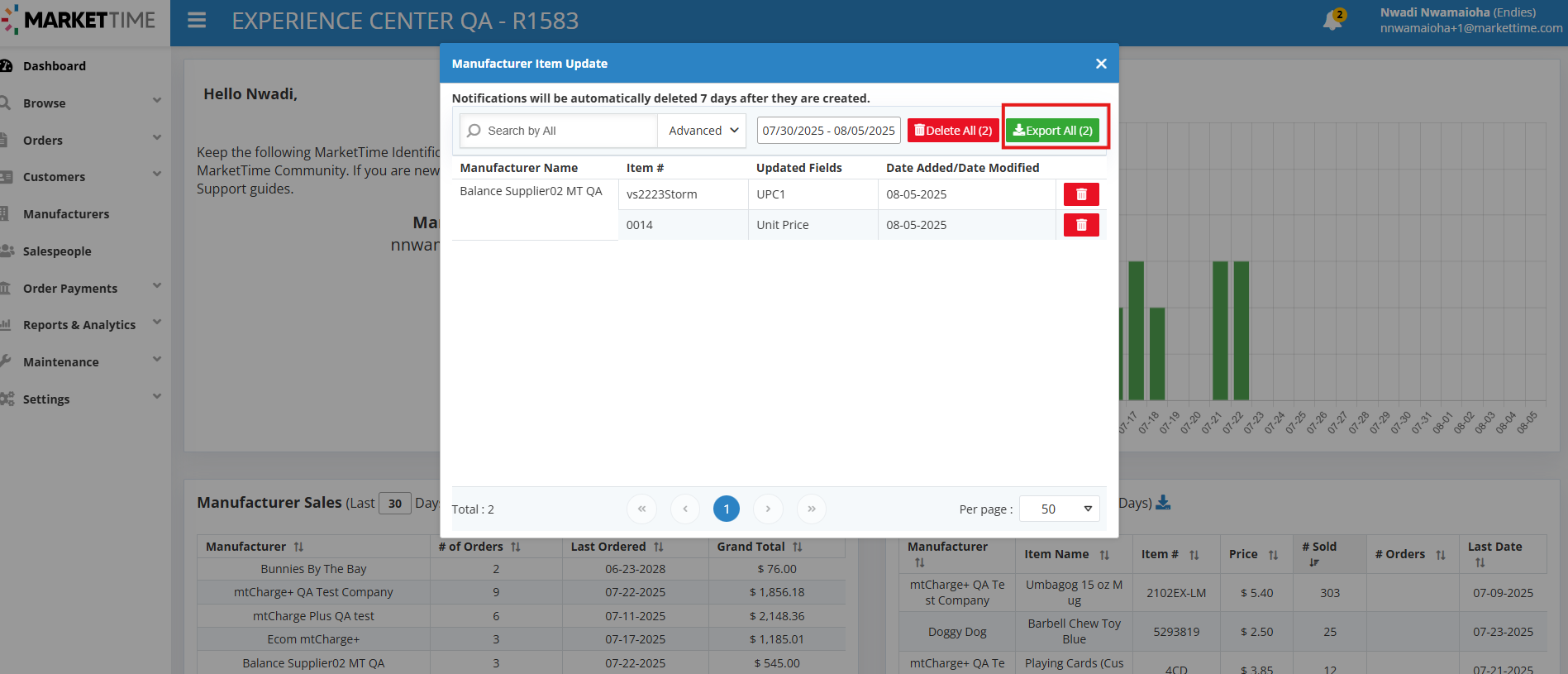The height and width of the screenshot is (674, 1568).
Task: Close the Manufacturer Item Update dialog
Action: coord(1101,64)
